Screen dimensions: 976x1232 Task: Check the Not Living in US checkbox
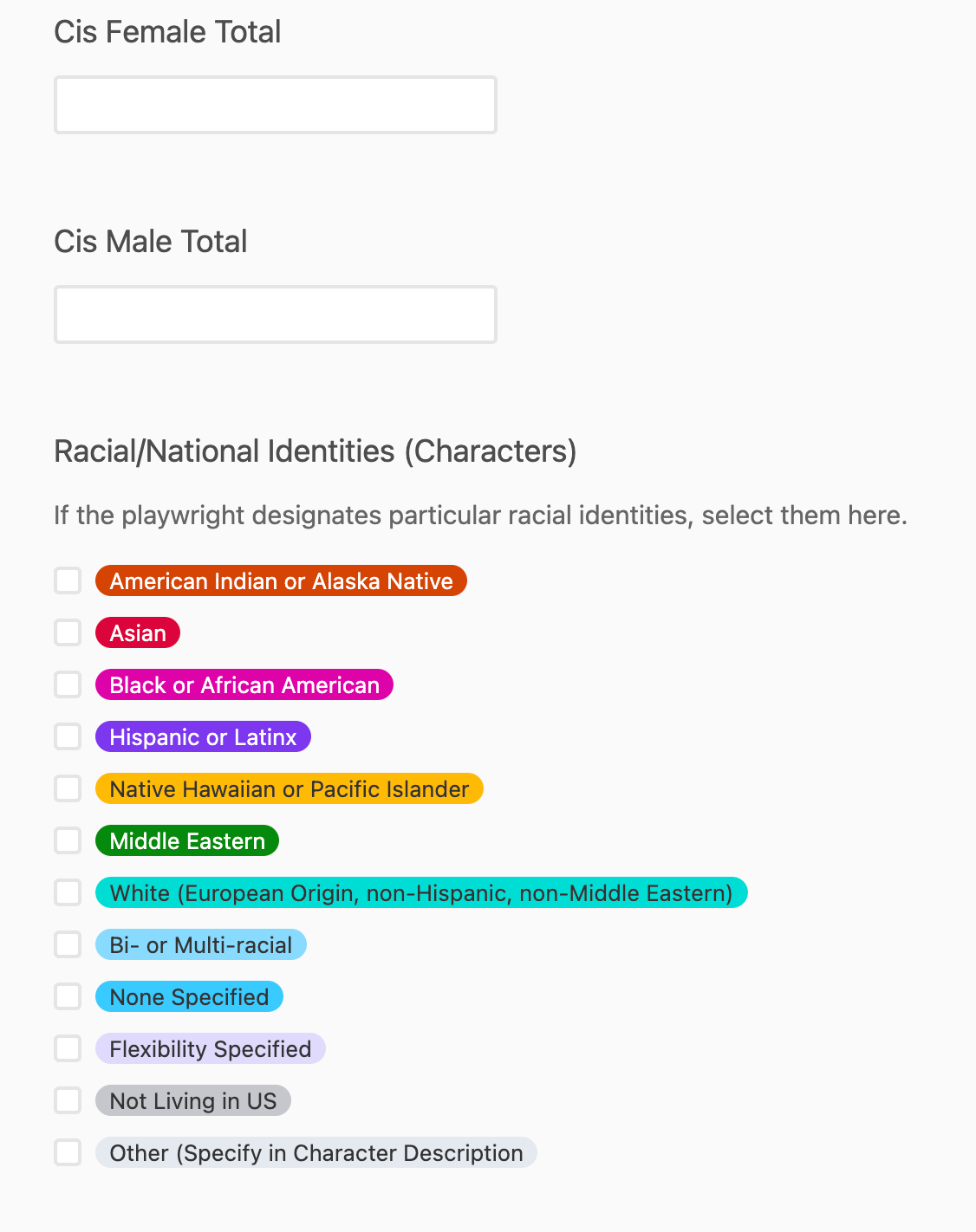68,1100
